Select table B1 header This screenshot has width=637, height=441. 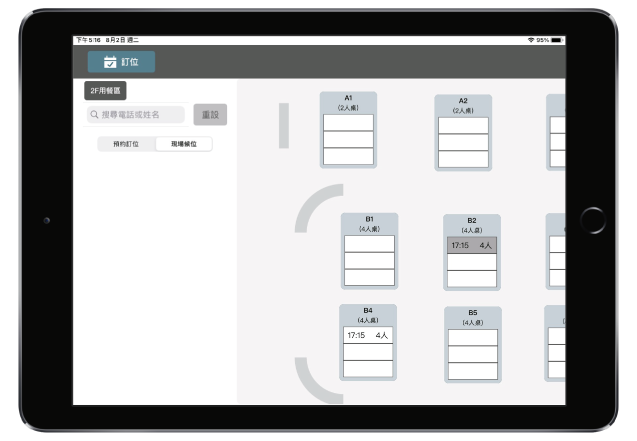tap(369, 224)
